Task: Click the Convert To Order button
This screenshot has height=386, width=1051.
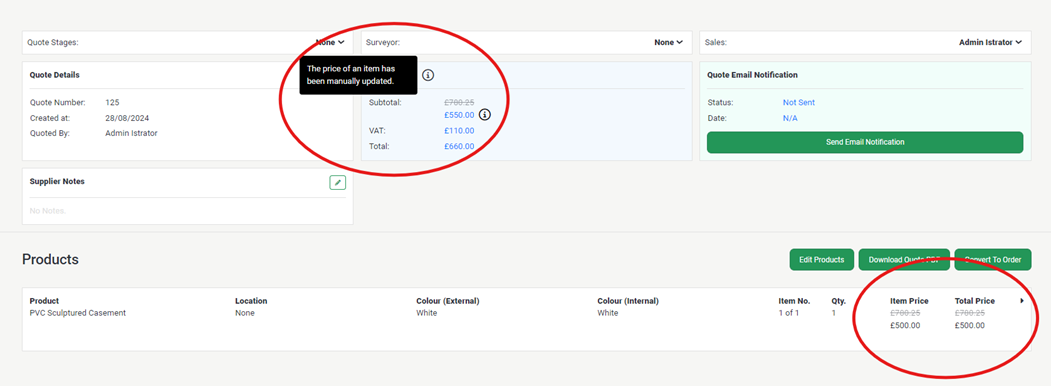Action: 993,259
